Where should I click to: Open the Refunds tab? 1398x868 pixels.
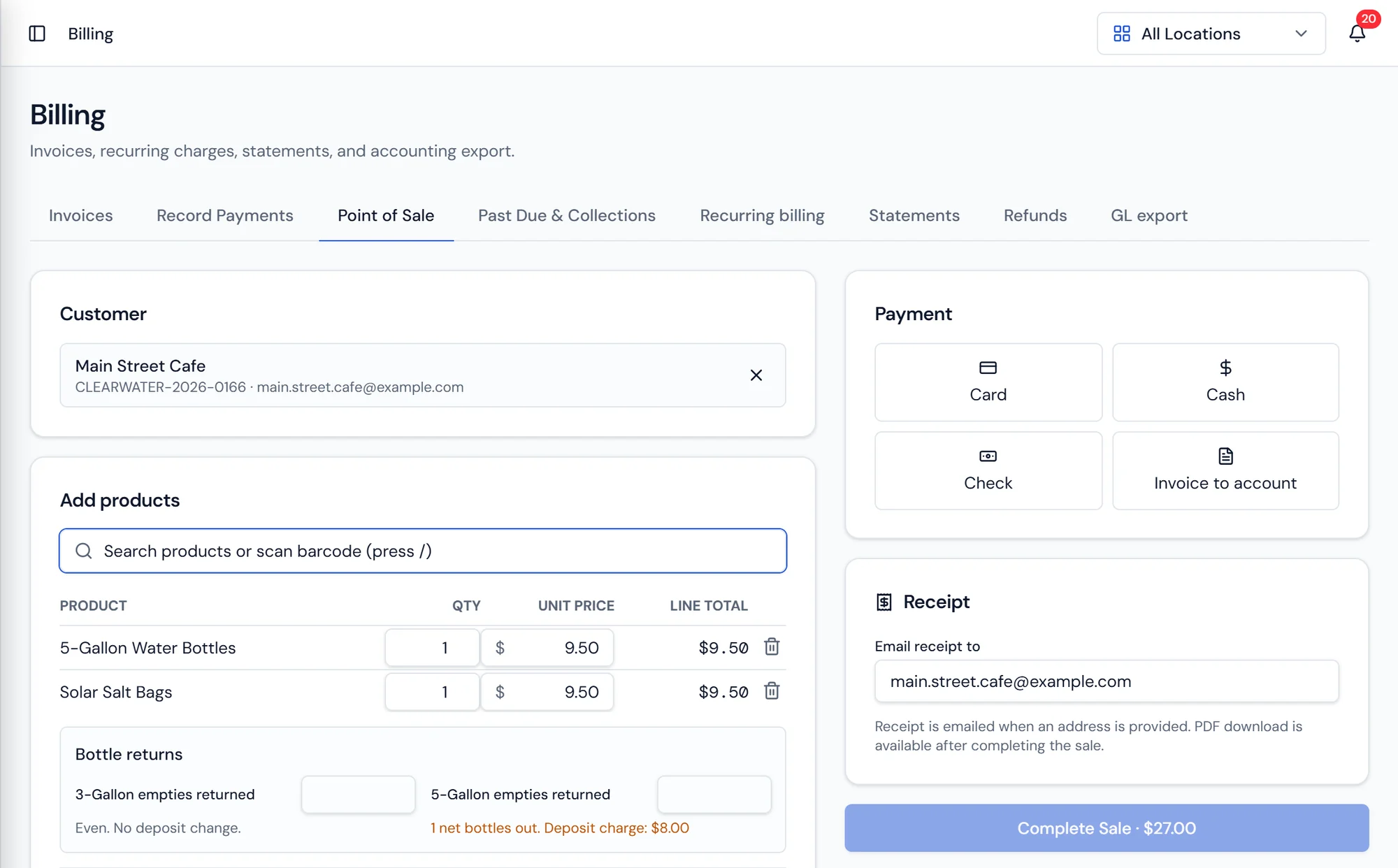(1035, 215)
